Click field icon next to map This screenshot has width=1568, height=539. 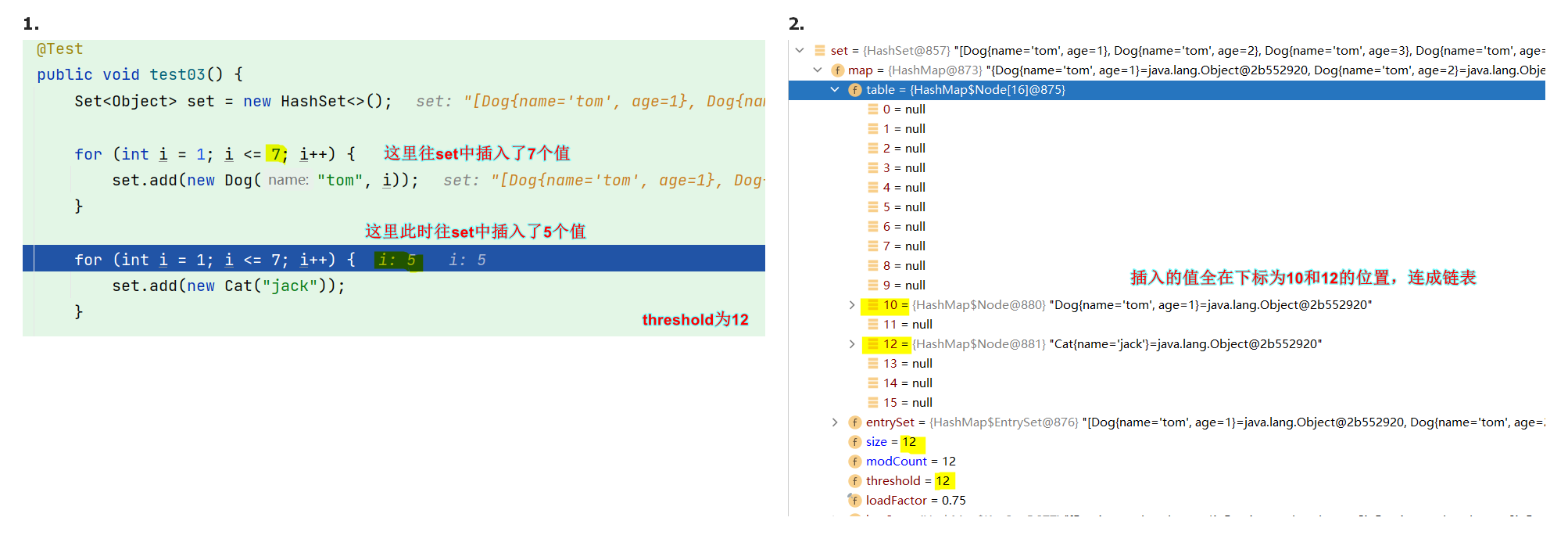coord(837,70)
